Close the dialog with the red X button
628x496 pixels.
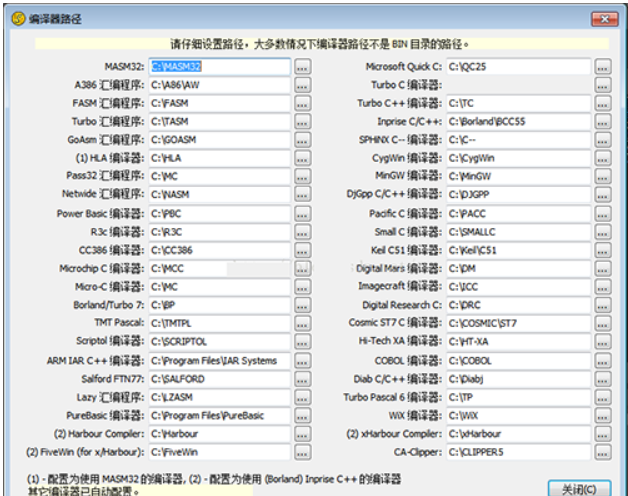pos(604,19)
